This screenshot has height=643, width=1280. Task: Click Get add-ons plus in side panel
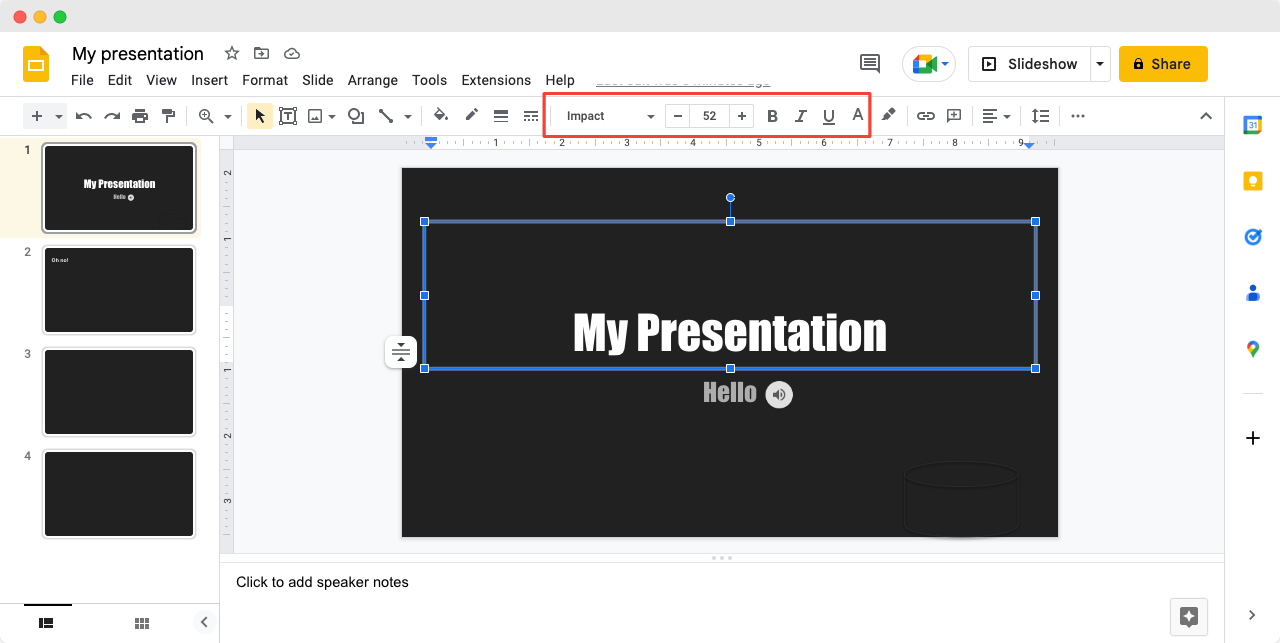[x=1253, y=438]
